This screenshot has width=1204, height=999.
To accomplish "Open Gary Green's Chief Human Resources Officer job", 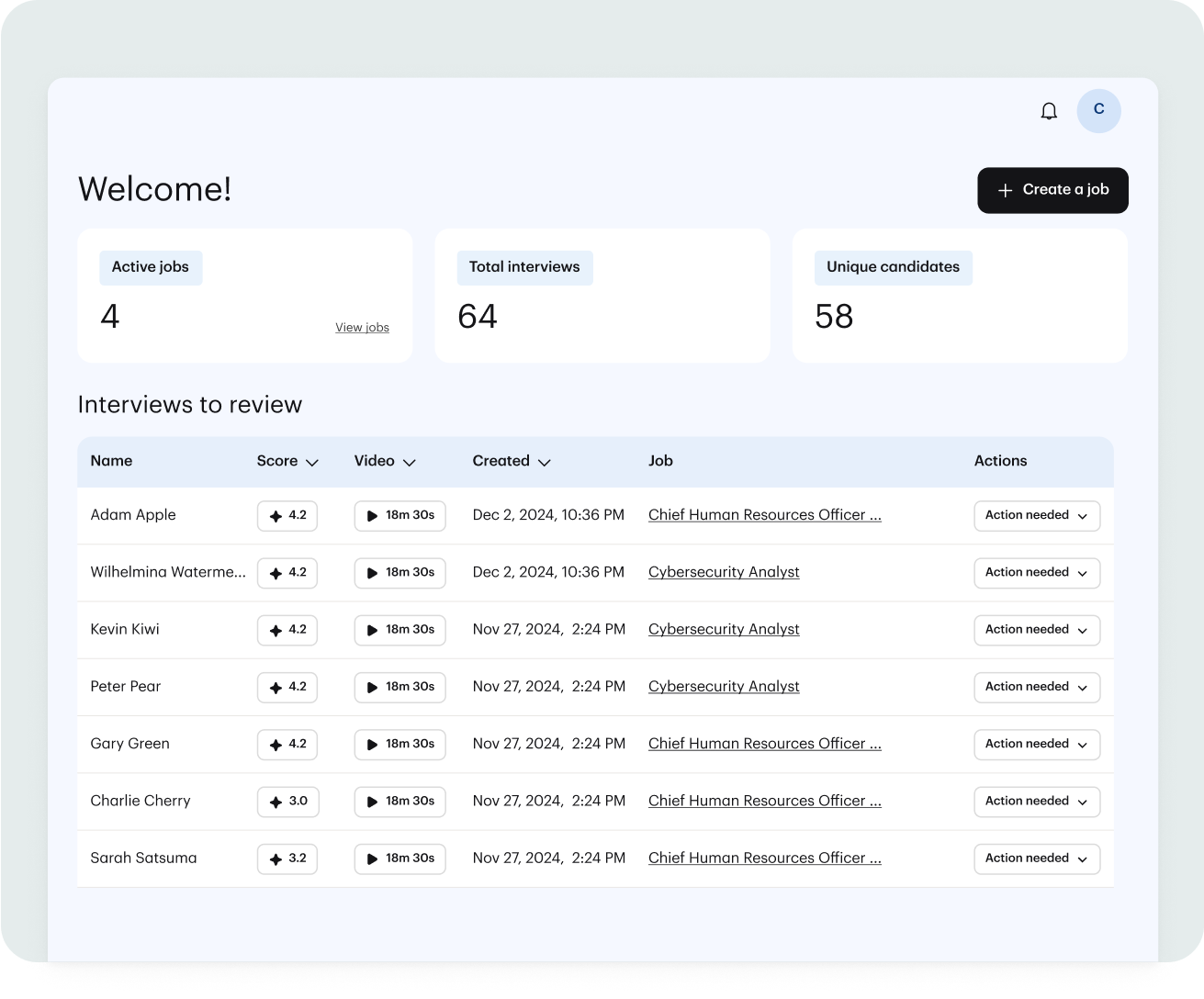I will [764, 744].
